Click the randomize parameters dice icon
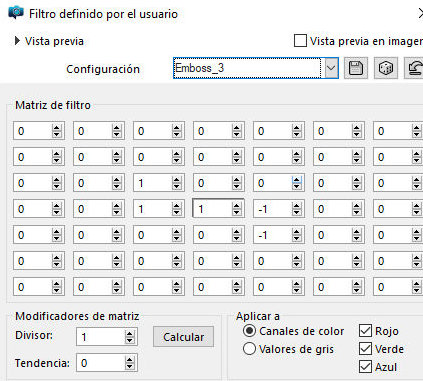Image resolution: width=423 pixels, height=381 pixels. [x=386, y=68]
